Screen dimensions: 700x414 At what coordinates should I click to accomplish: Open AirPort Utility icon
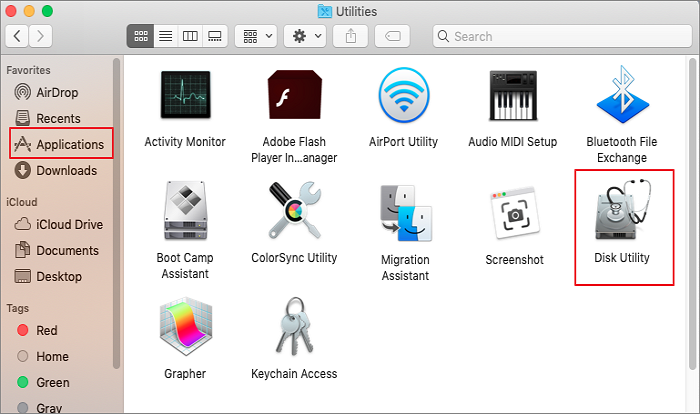[x=404, y=97]
